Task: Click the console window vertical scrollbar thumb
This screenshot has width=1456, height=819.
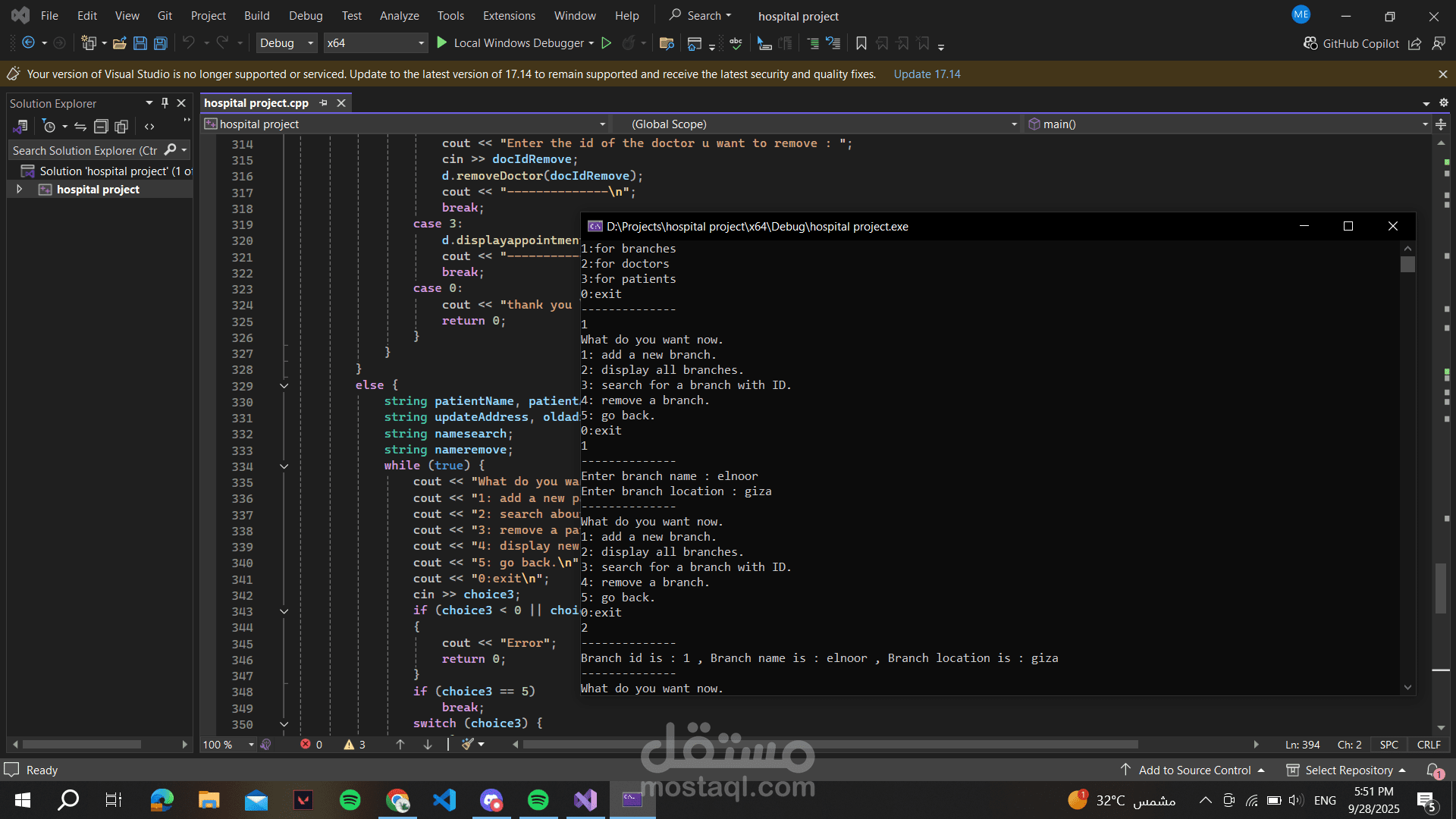Action: tap(1408, 265)
